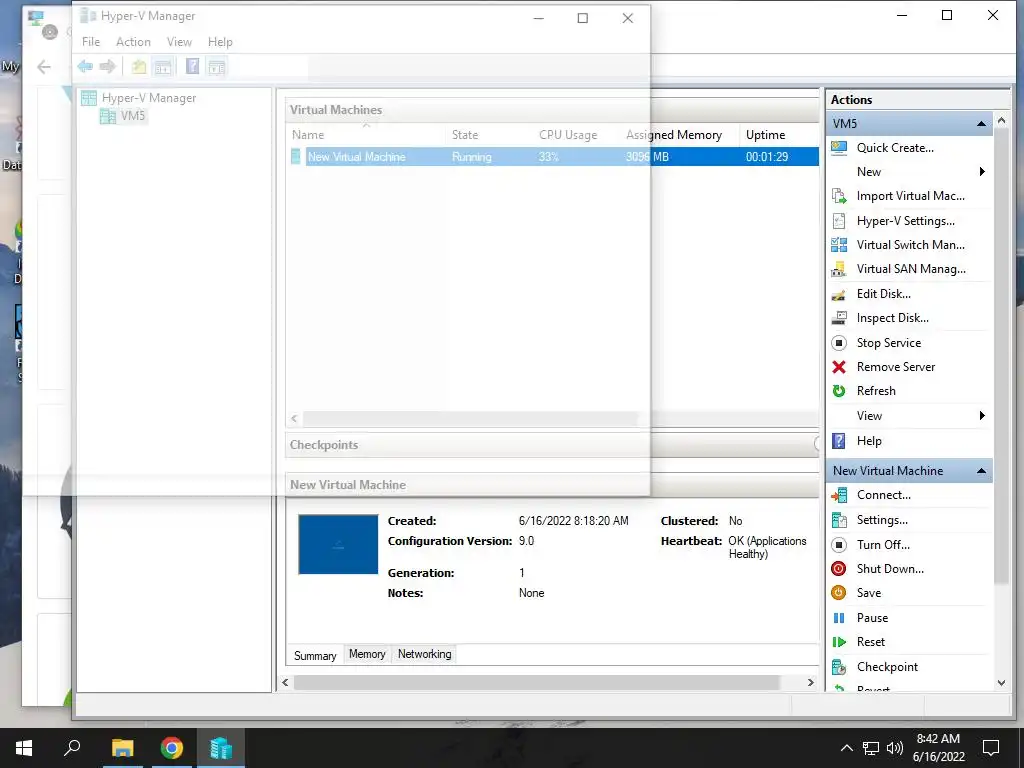This screenshot has width=1024, height=768.
Task: Open the View menu in menu bar
Action: click(179, 42)
